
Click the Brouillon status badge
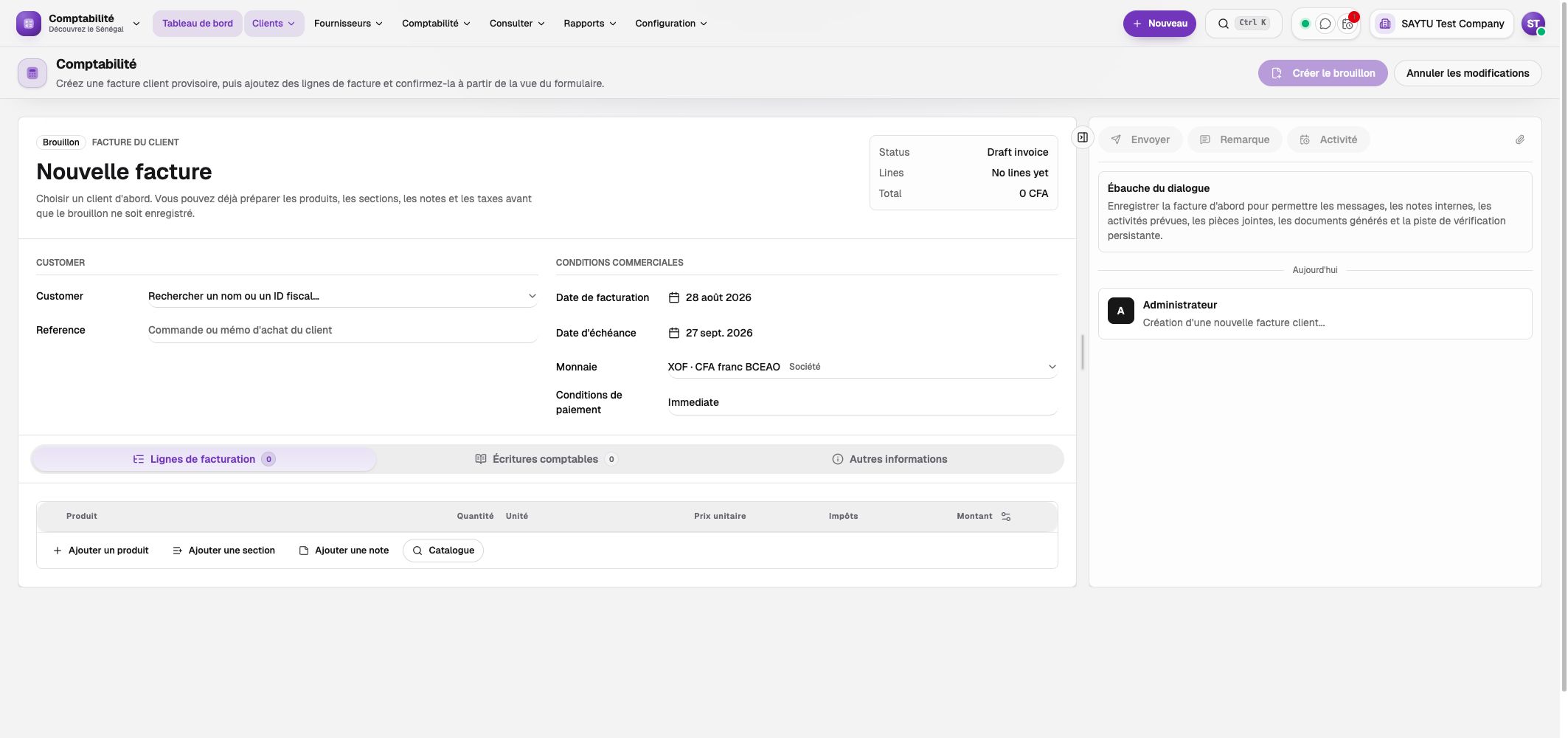pyautogui.click(x=61, y=142)
